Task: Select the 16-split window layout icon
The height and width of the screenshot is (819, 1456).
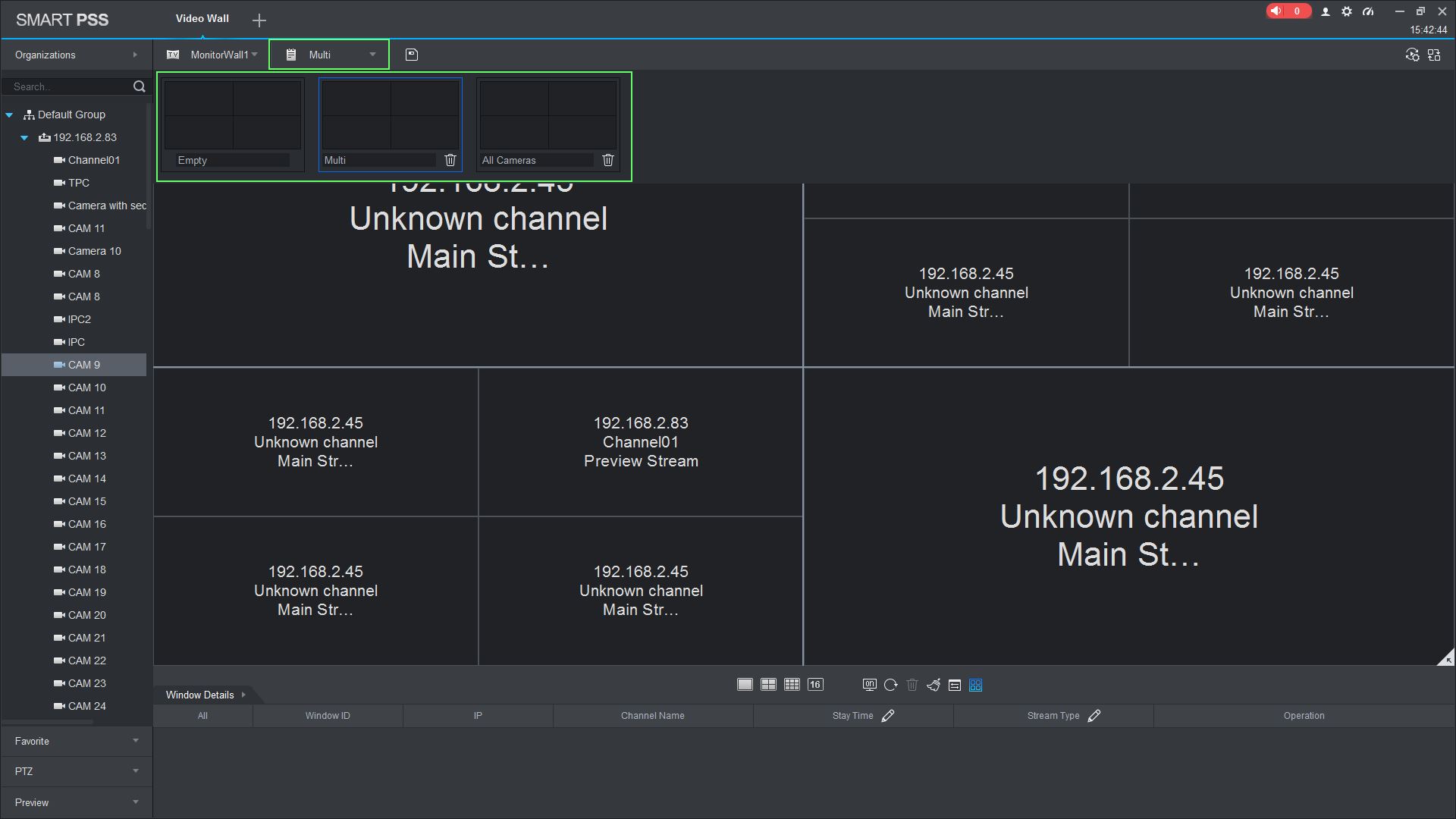Action: click(815, 685)
